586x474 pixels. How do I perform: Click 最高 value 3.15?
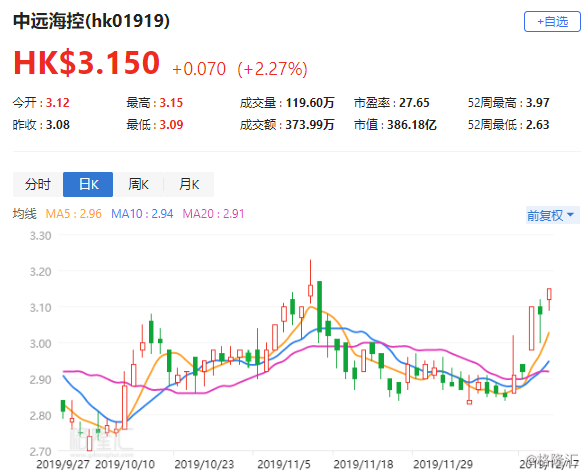pos(171,103)
